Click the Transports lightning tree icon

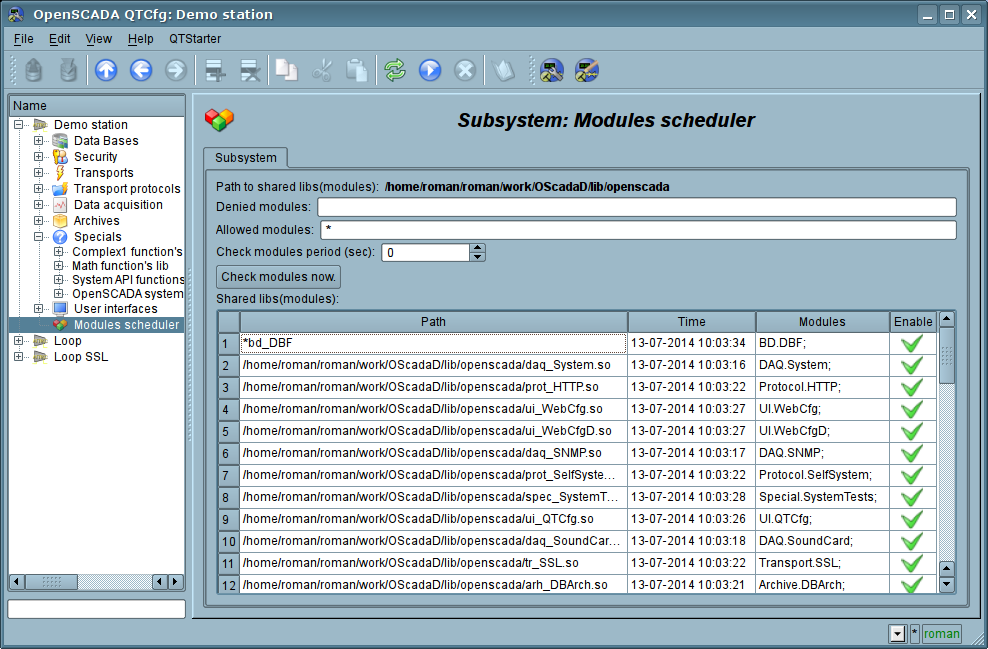(60, 173)
